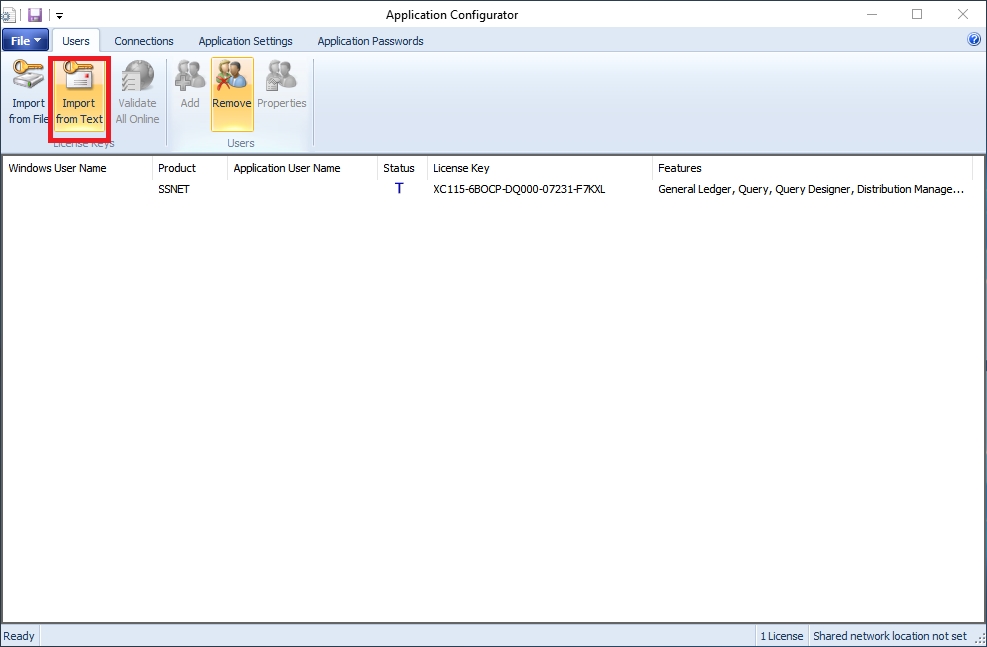This screenshot has height=647, width=987.
Task: Click the Windows User Name column header
Action: coord(56,168)
